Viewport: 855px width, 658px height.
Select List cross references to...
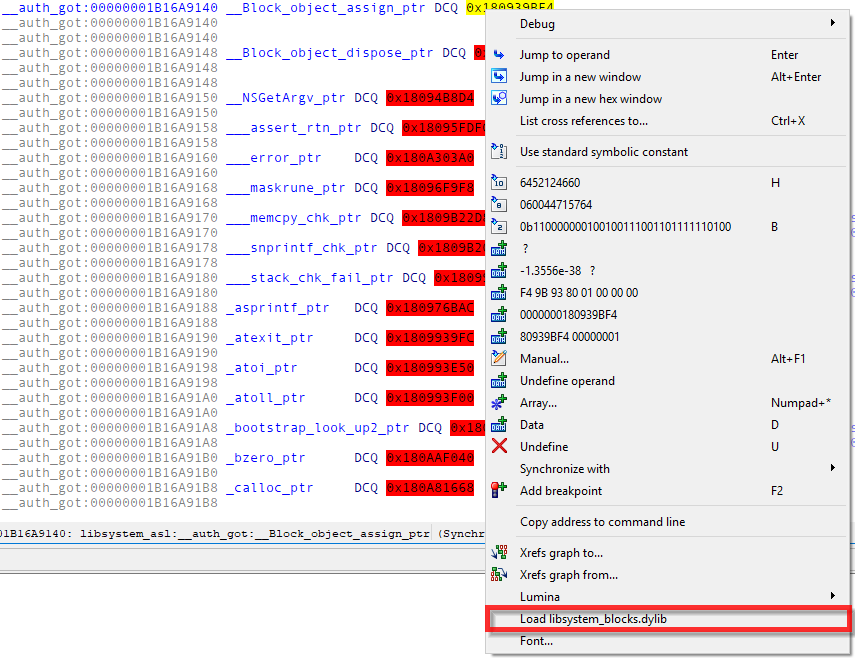(584, 121)
